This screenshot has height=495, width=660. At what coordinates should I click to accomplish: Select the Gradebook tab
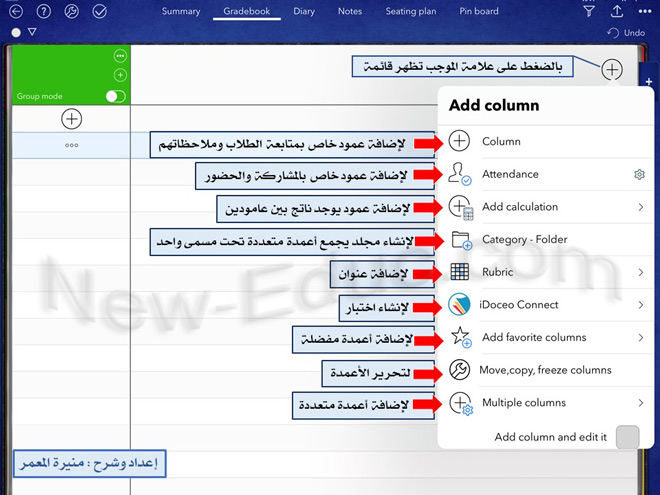247,11
